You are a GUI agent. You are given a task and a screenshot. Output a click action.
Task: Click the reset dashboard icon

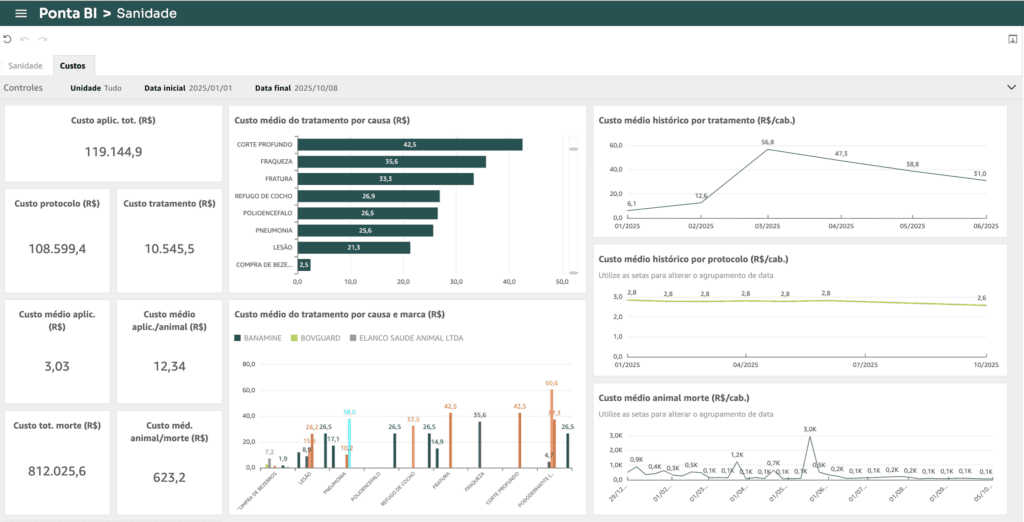[8, 39]
